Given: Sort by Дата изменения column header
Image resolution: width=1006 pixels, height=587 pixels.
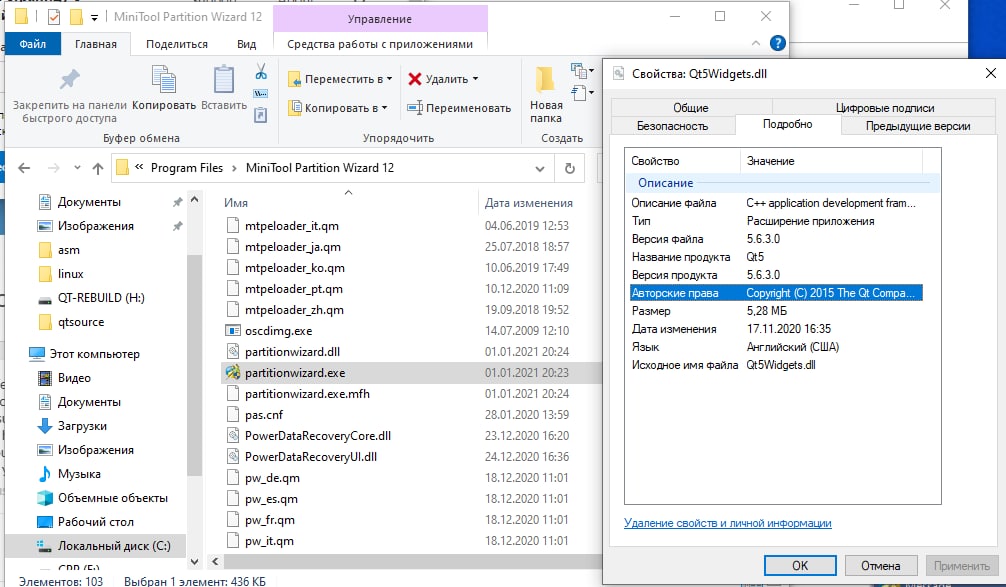Looking at the screenshot, I should click(529, 203).
